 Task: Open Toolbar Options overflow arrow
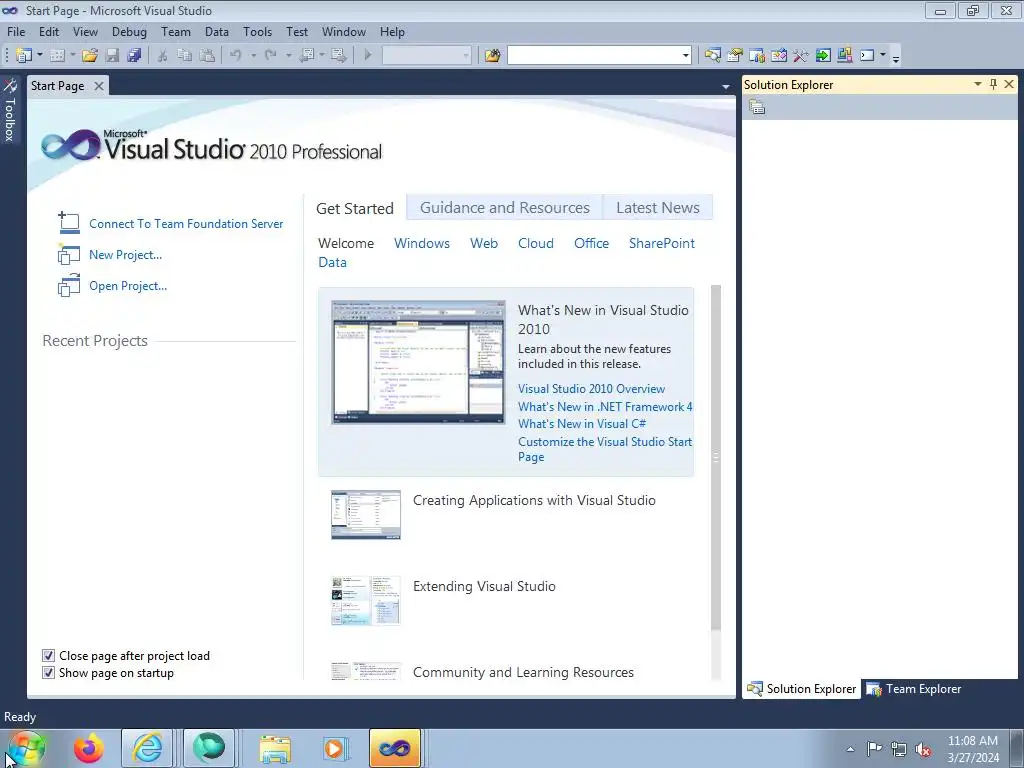[896, 57]
